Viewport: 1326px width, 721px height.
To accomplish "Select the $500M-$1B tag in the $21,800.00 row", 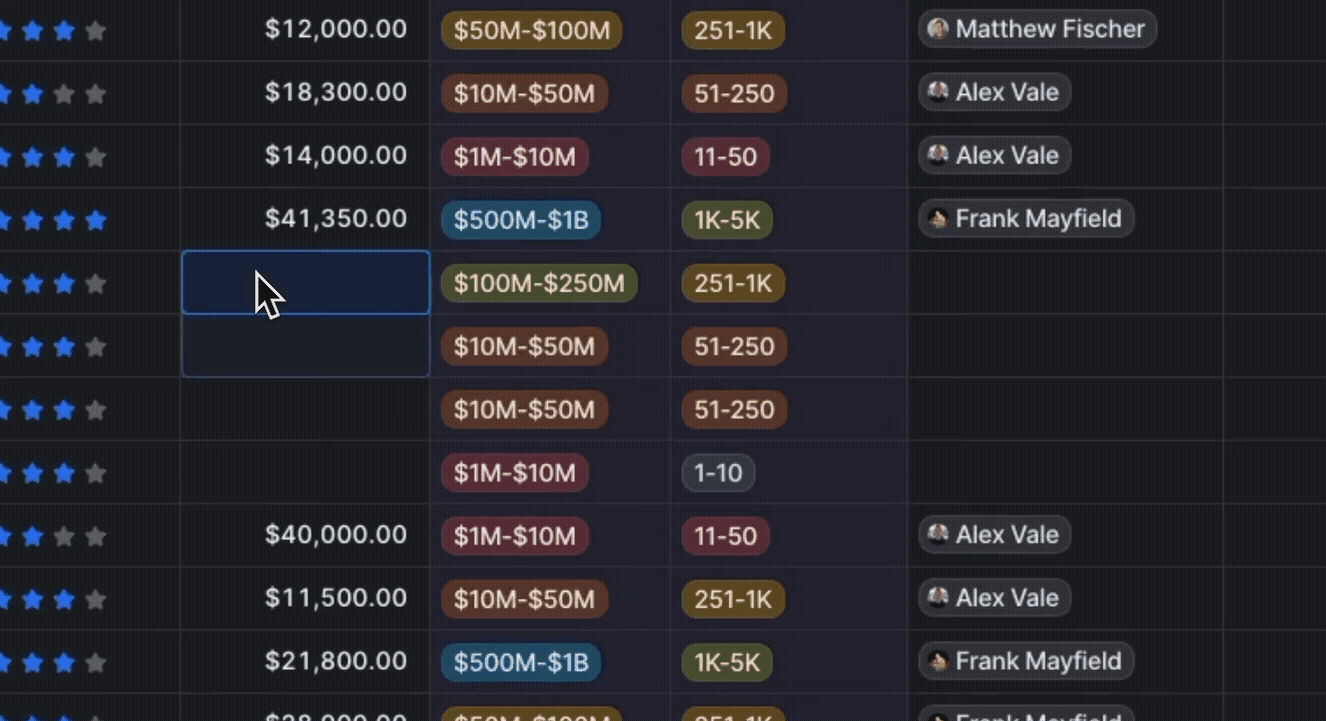I will click(521, 662).
